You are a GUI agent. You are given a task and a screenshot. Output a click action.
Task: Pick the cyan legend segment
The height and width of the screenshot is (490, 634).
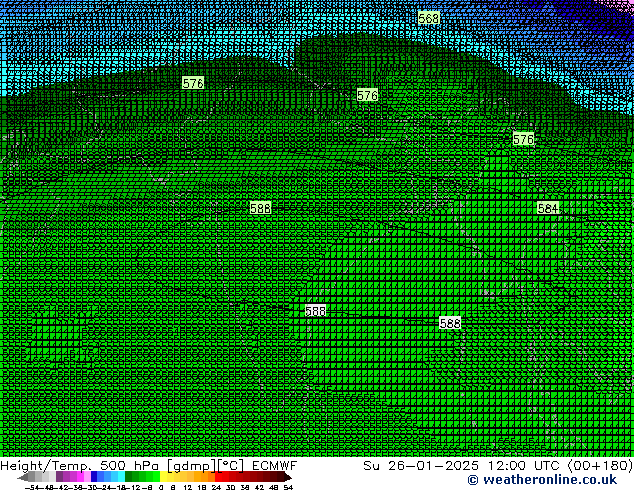click(121, 476)
